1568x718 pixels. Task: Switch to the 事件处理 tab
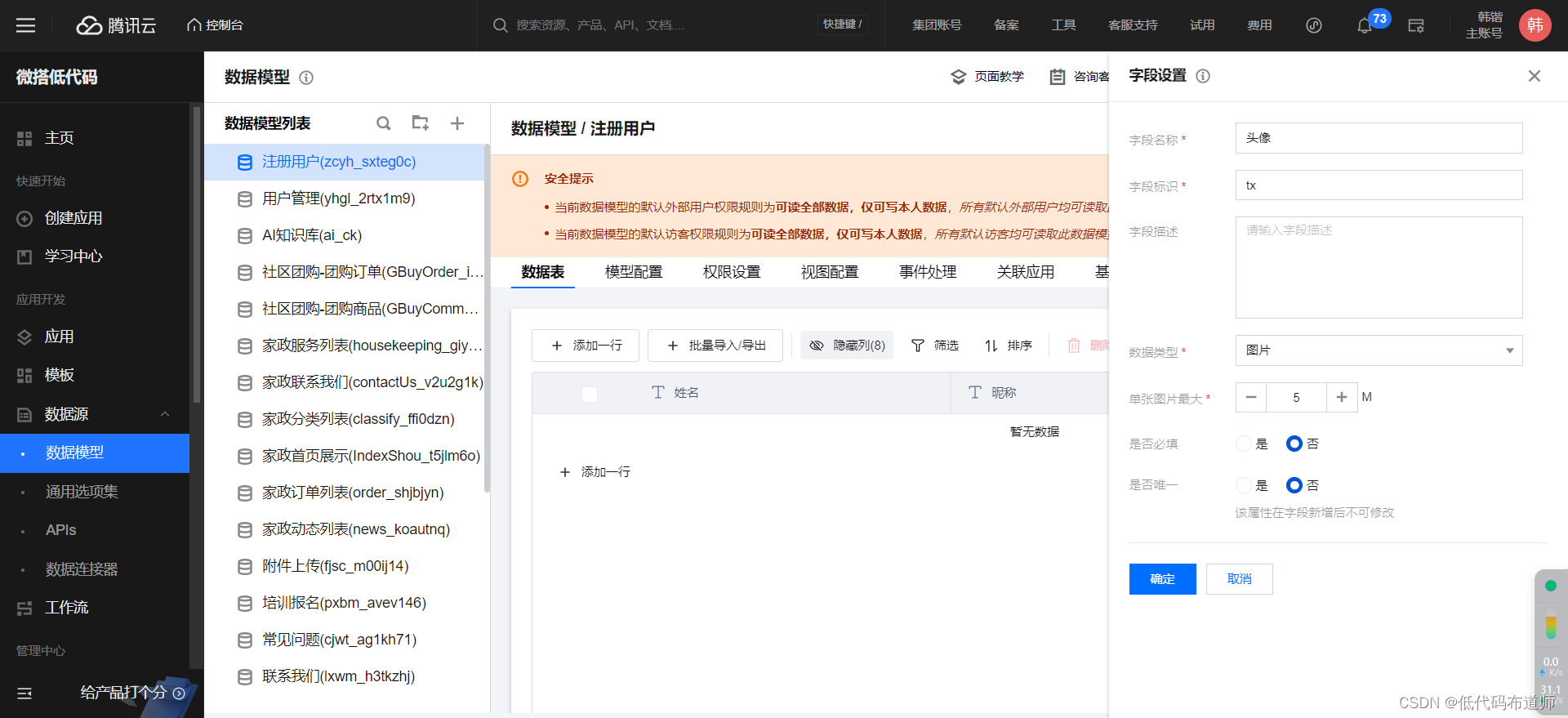(928, 272)
